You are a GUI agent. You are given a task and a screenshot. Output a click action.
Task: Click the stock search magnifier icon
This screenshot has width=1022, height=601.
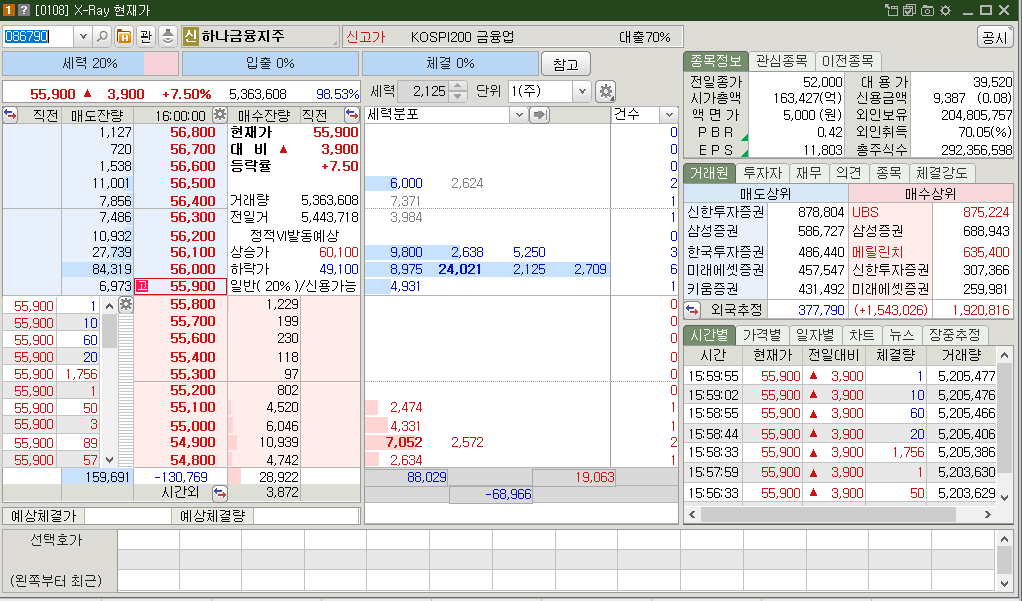pyautogui.click(x=102, y=37)
